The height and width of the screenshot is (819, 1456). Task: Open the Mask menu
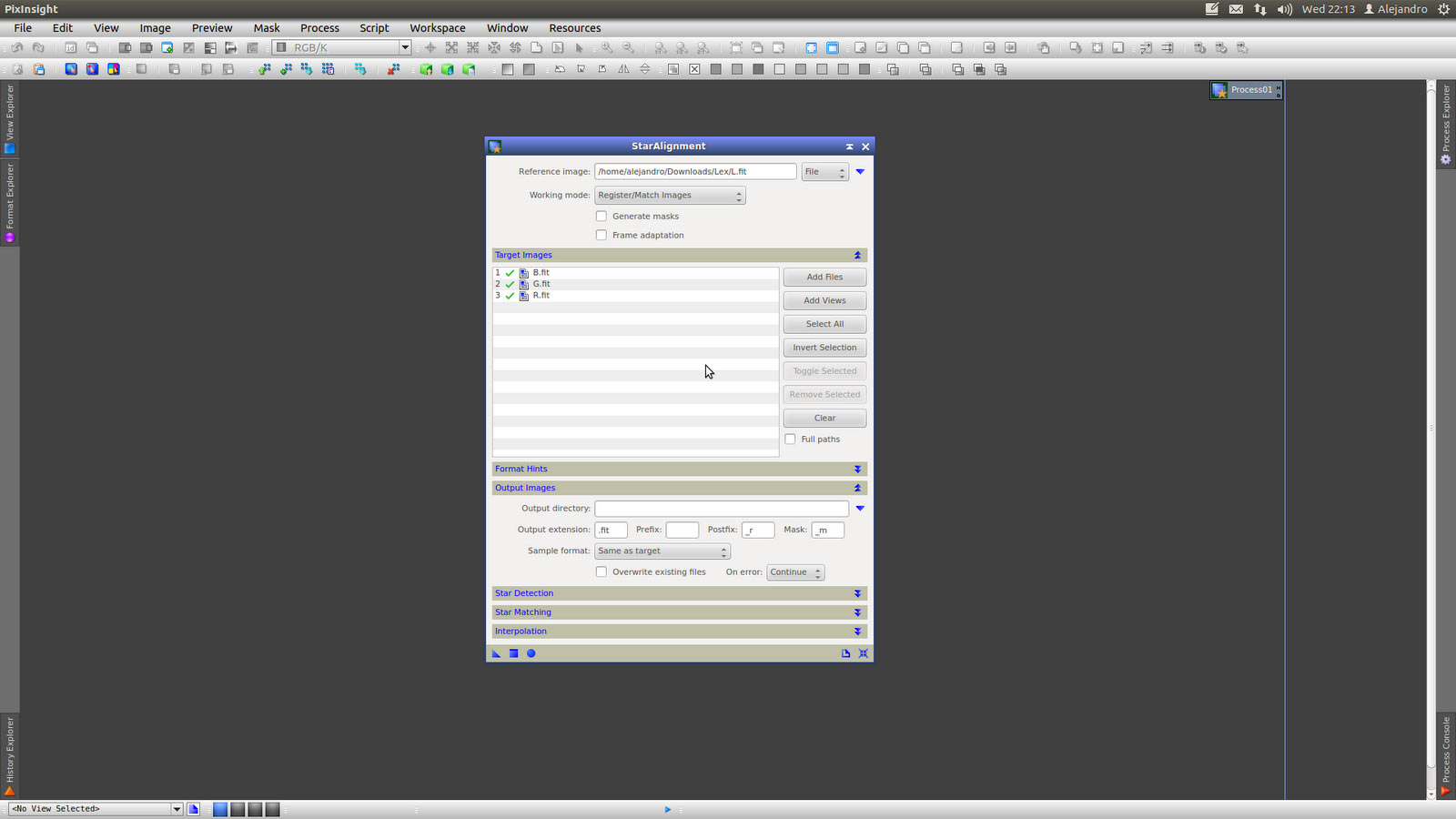[x=267, y=28]
